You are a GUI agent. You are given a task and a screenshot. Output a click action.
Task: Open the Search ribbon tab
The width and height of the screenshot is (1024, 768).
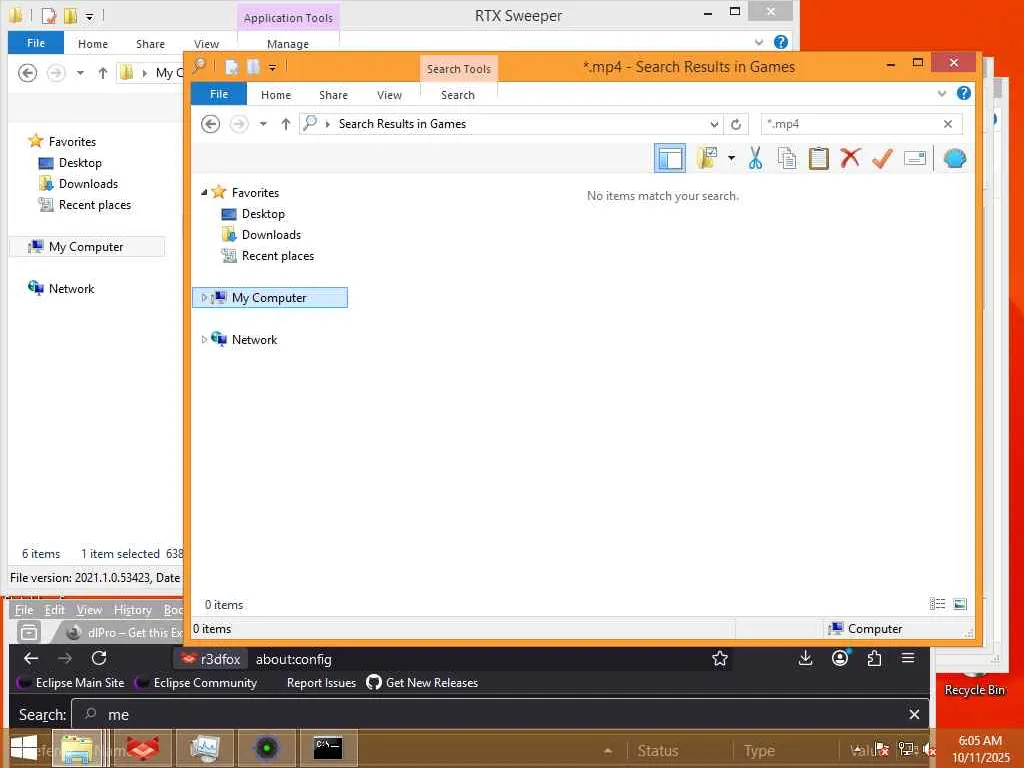(x=457, y=95)
